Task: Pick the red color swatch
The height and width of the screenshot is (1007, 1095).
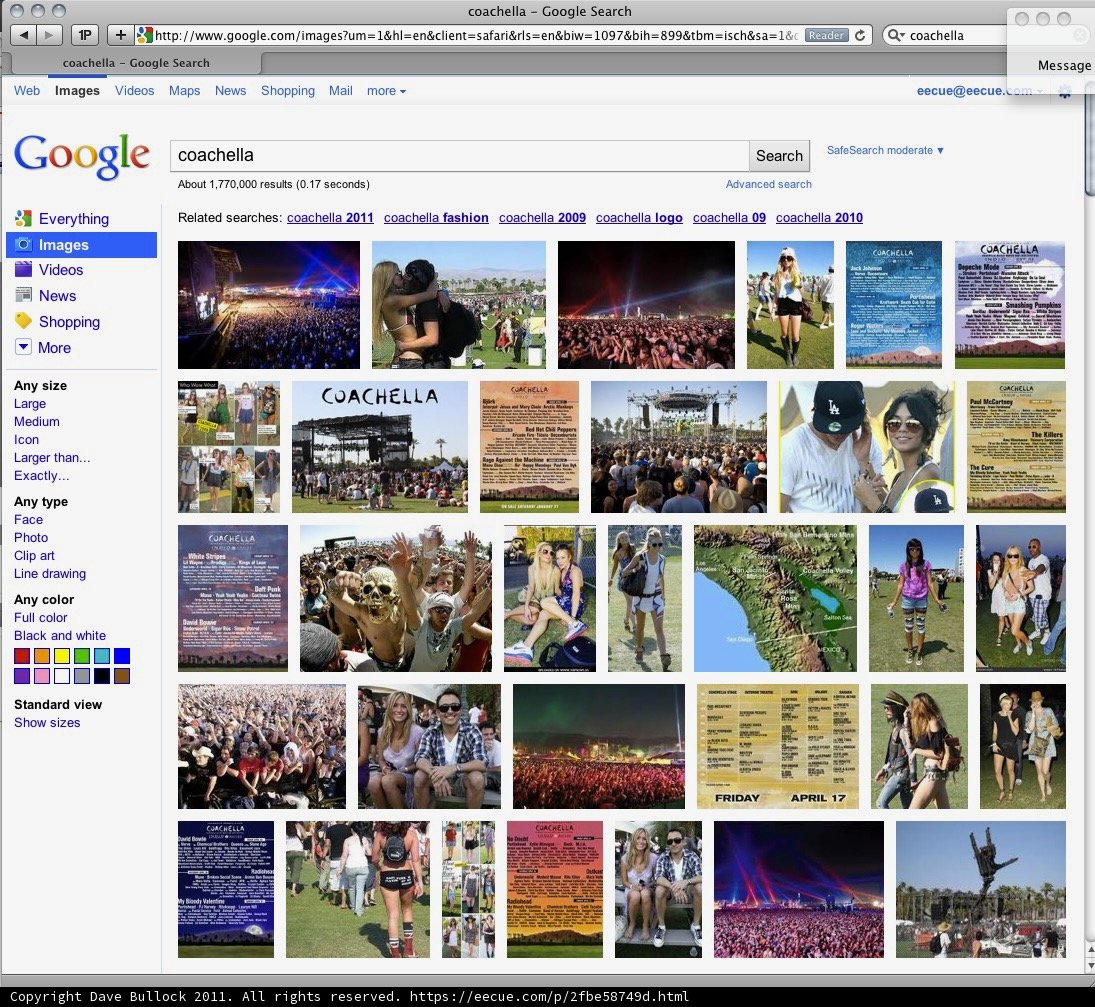Action: pos(22,656)
